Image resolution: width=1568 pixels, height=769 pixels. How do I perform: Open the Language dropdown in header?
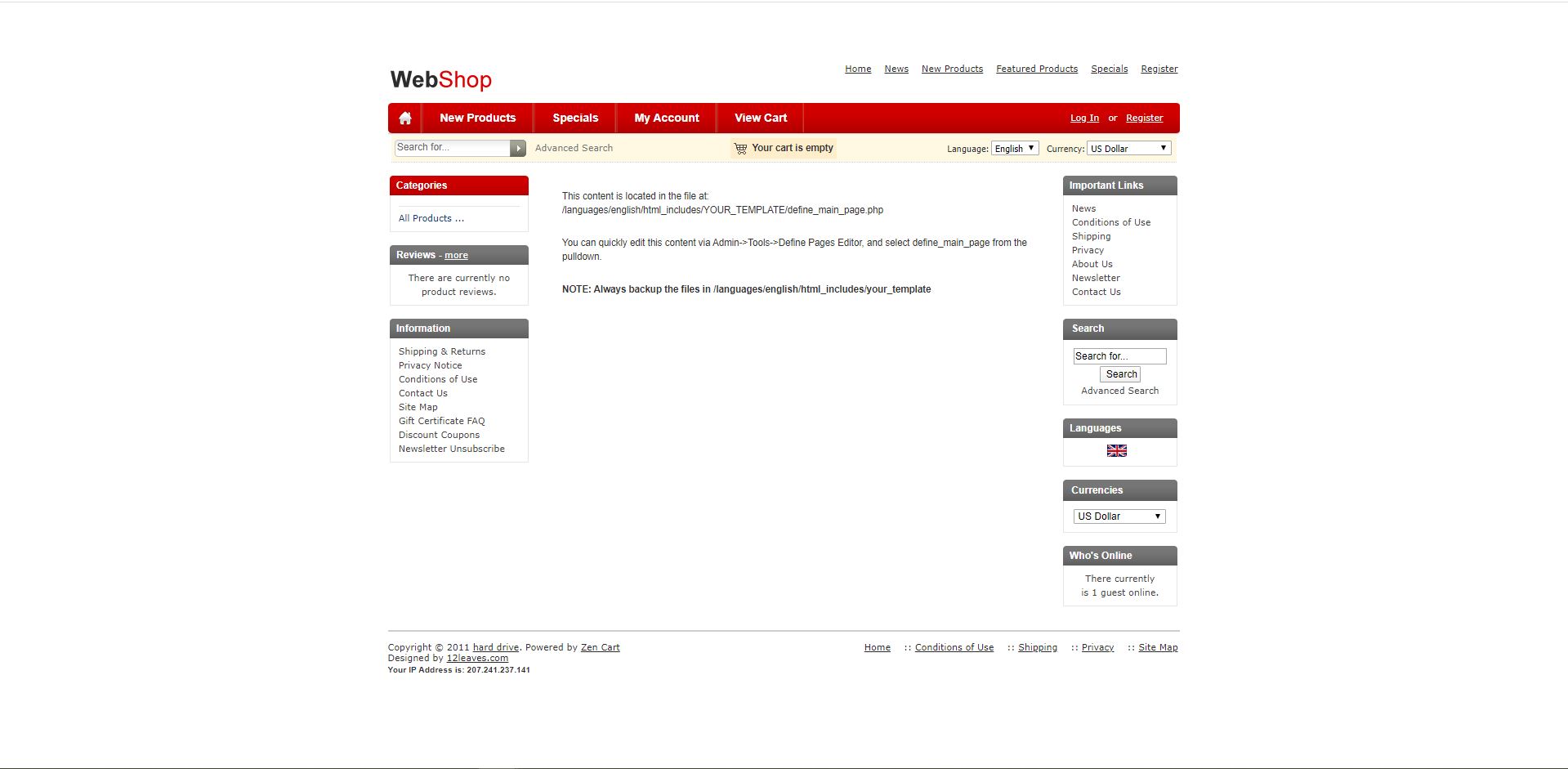pos(1014,148)
